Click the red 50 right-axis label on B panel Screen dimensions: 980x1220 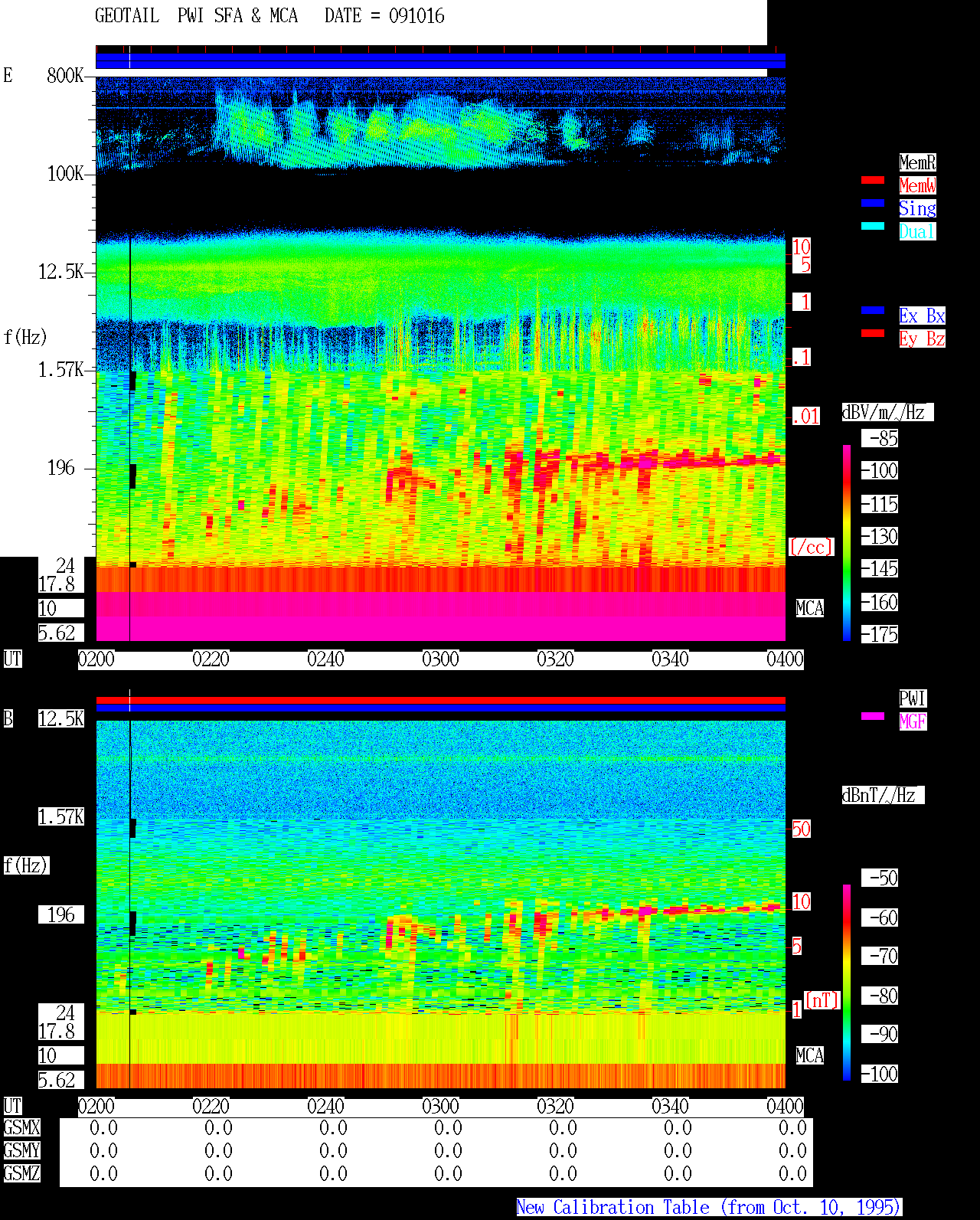(x=801, y=829)
